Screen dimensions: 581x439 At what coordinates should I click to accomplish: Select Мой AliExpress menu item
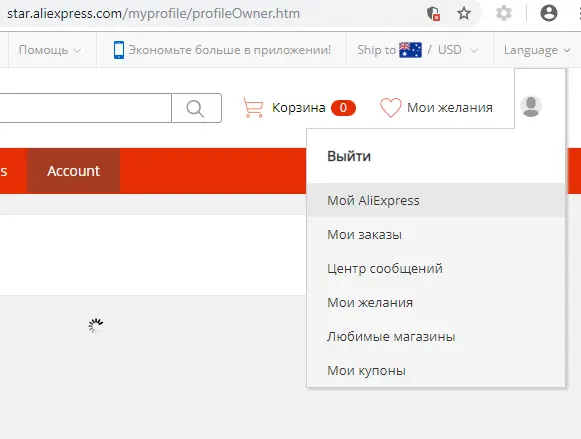click(436, 200)
